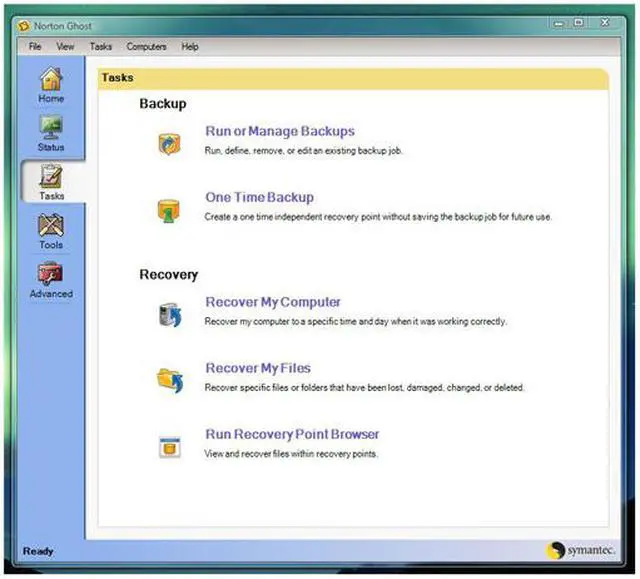Screen dimensions: 640x579
Task: Open the Advanced toolbox icon in sidebar
Action: click(50, 274)
